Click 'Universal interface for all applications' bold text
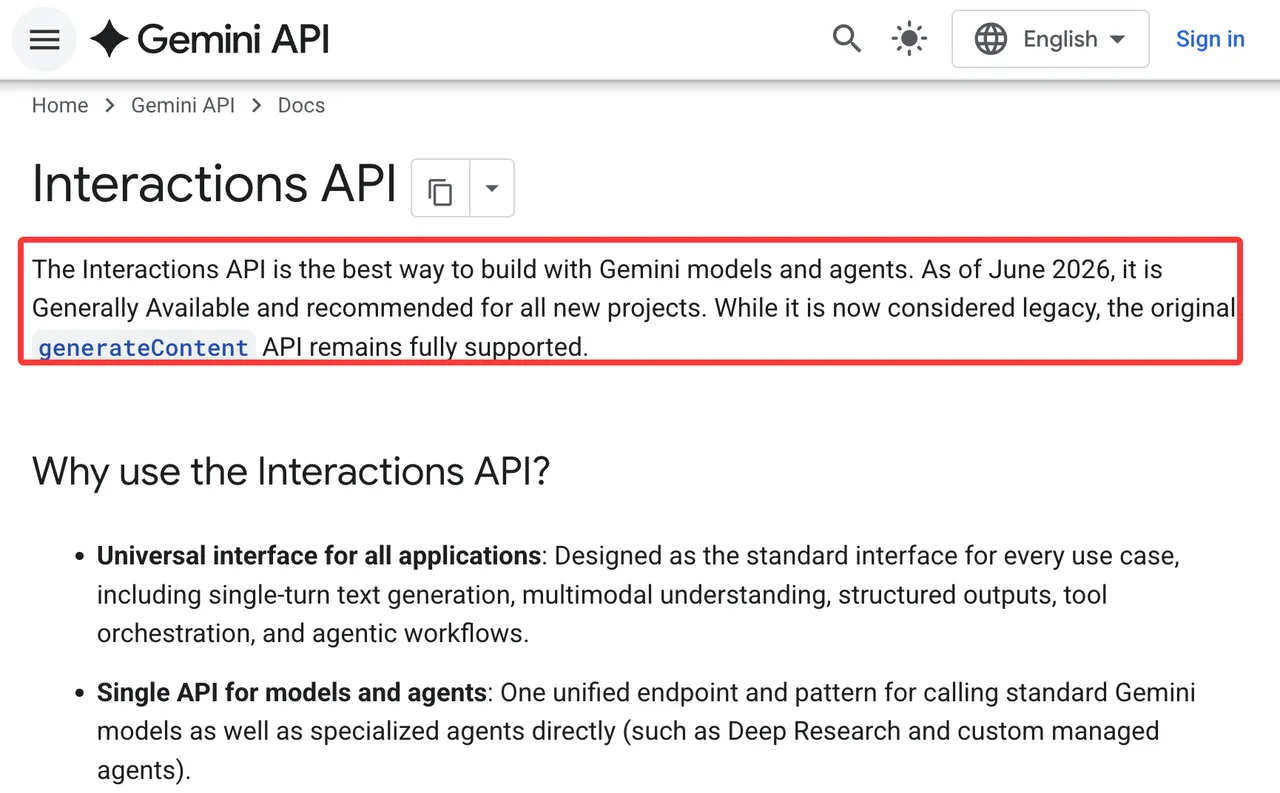 [319, 556]
